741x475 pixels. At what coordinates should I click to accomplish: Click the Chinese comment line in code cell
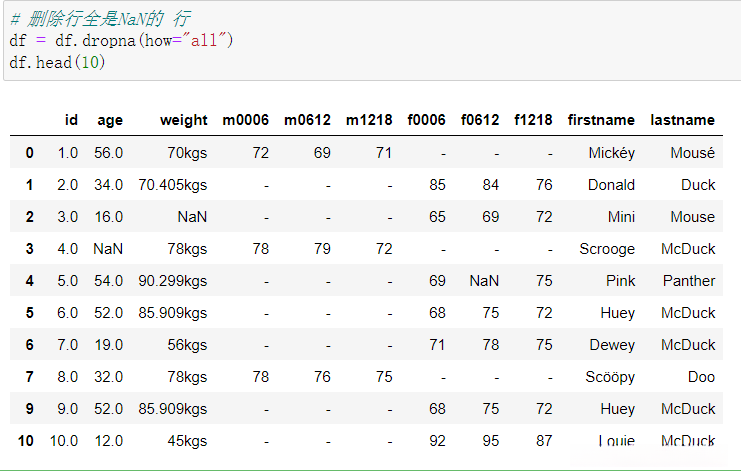[101, 19]
